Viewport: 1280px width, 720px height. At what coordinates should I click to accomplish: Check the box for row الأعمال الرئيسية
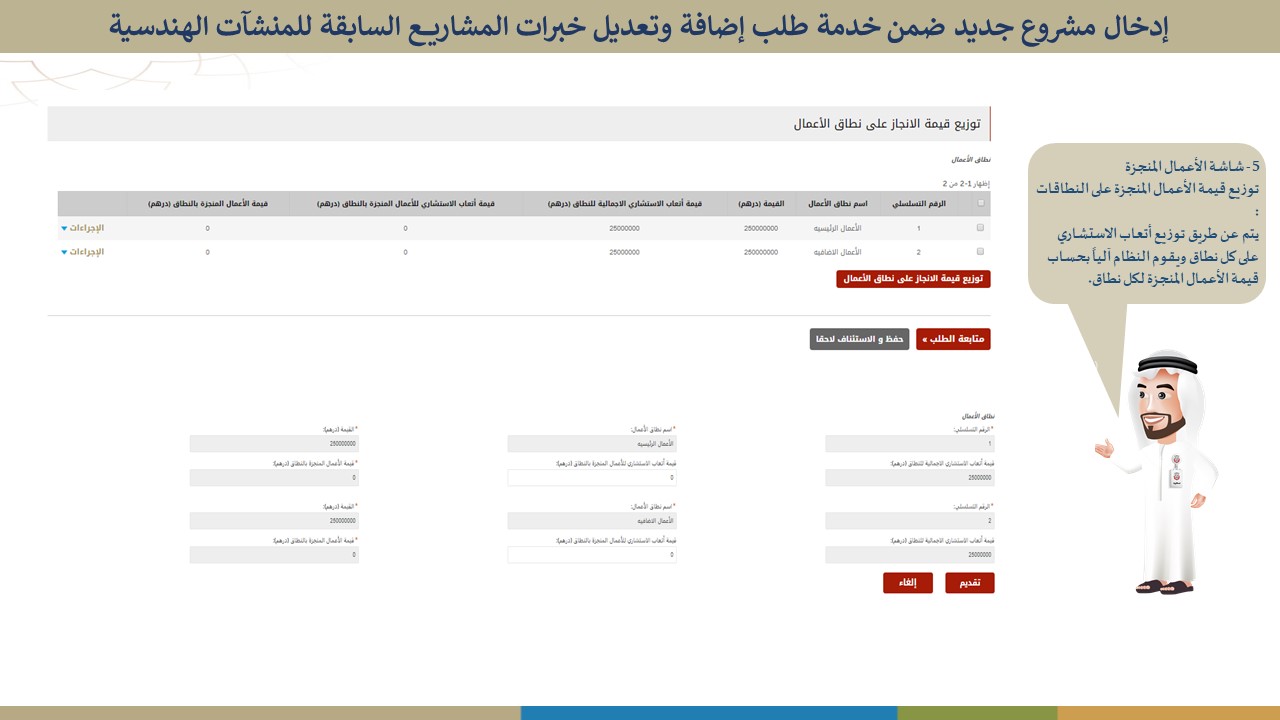point(980,228)
